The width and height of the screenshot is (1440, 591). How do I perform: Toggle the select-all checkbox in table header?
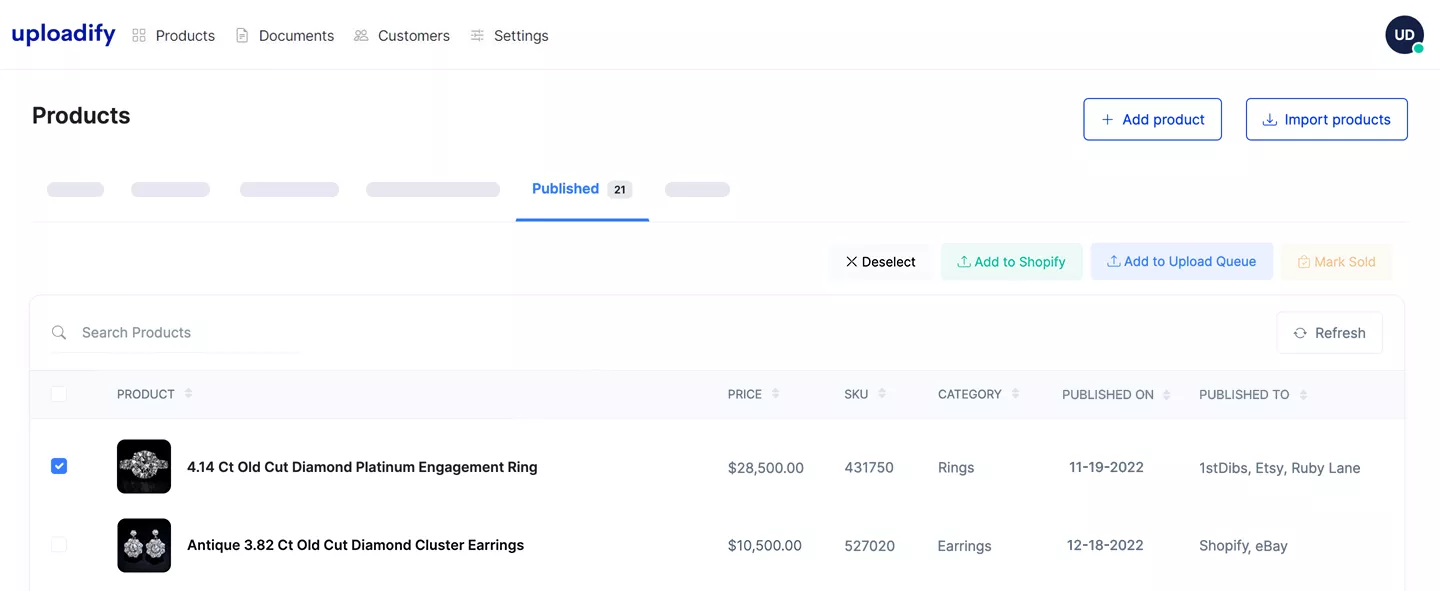click(58, 393)
